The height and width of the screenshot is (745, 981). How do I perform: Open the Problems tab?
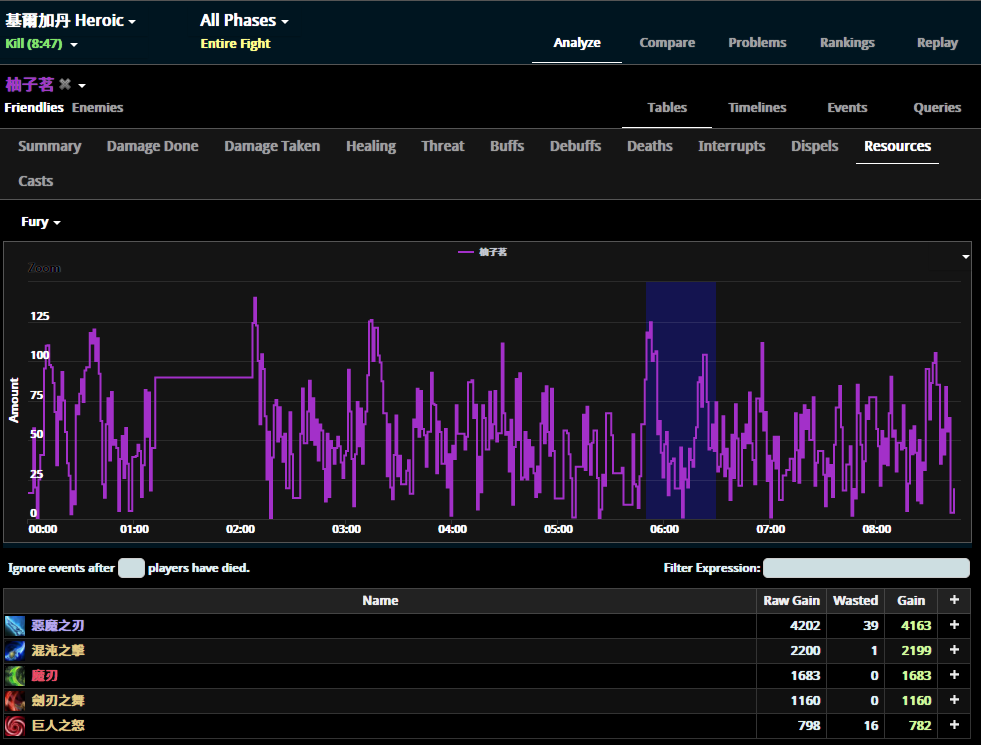click(x=757, y=43)
